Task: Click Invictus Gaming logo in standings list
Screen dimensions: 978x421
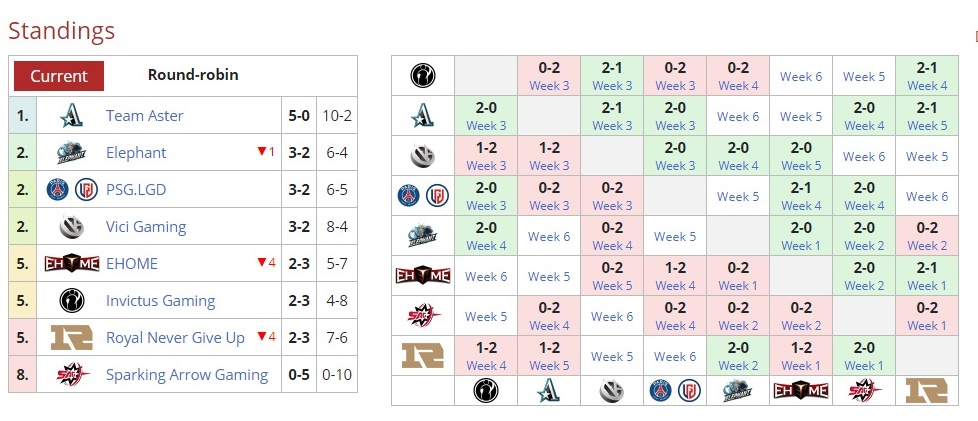Action: click(72, 301)
